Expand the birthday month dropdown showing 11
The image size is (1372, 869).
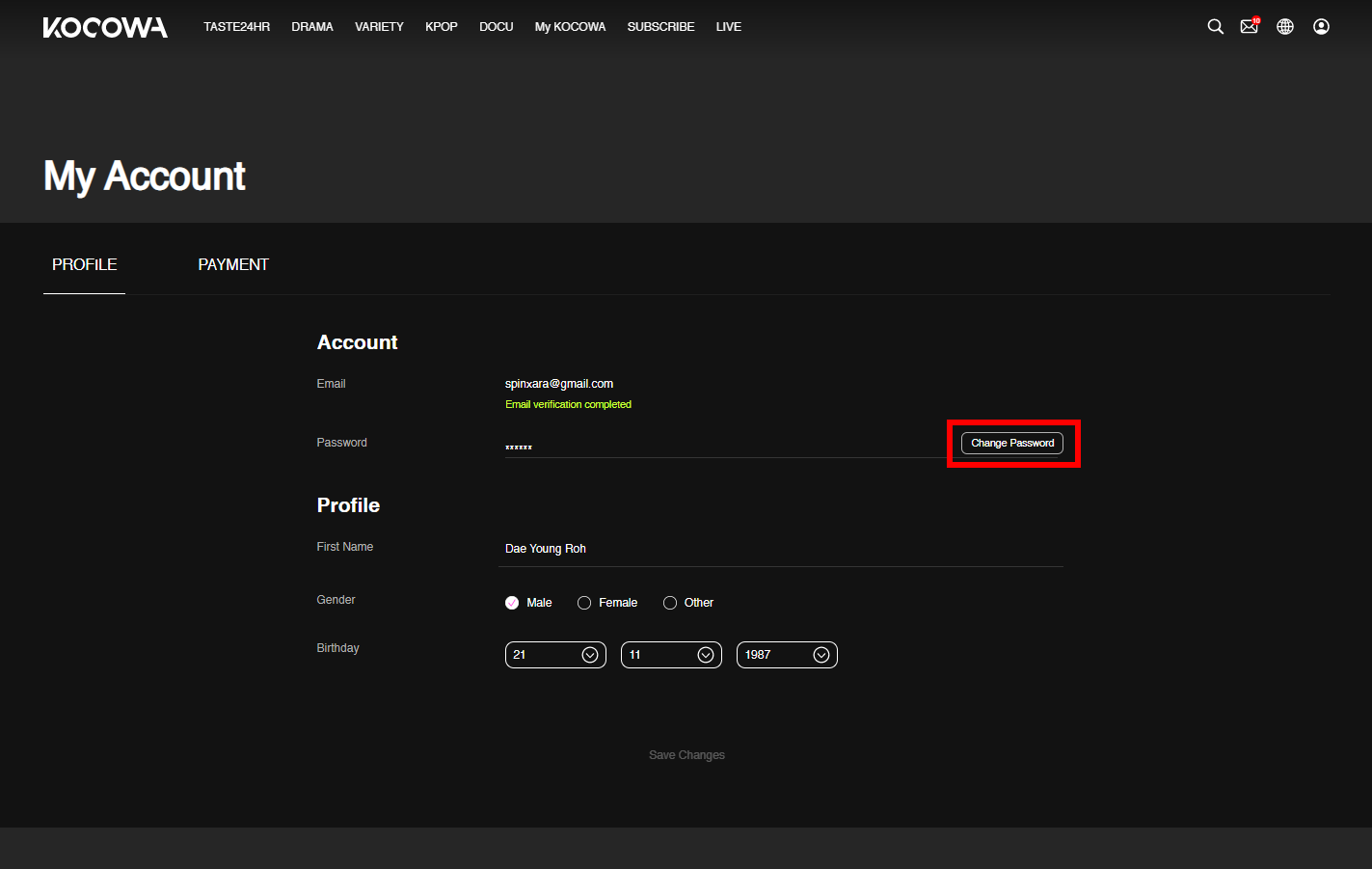point(671,655)
